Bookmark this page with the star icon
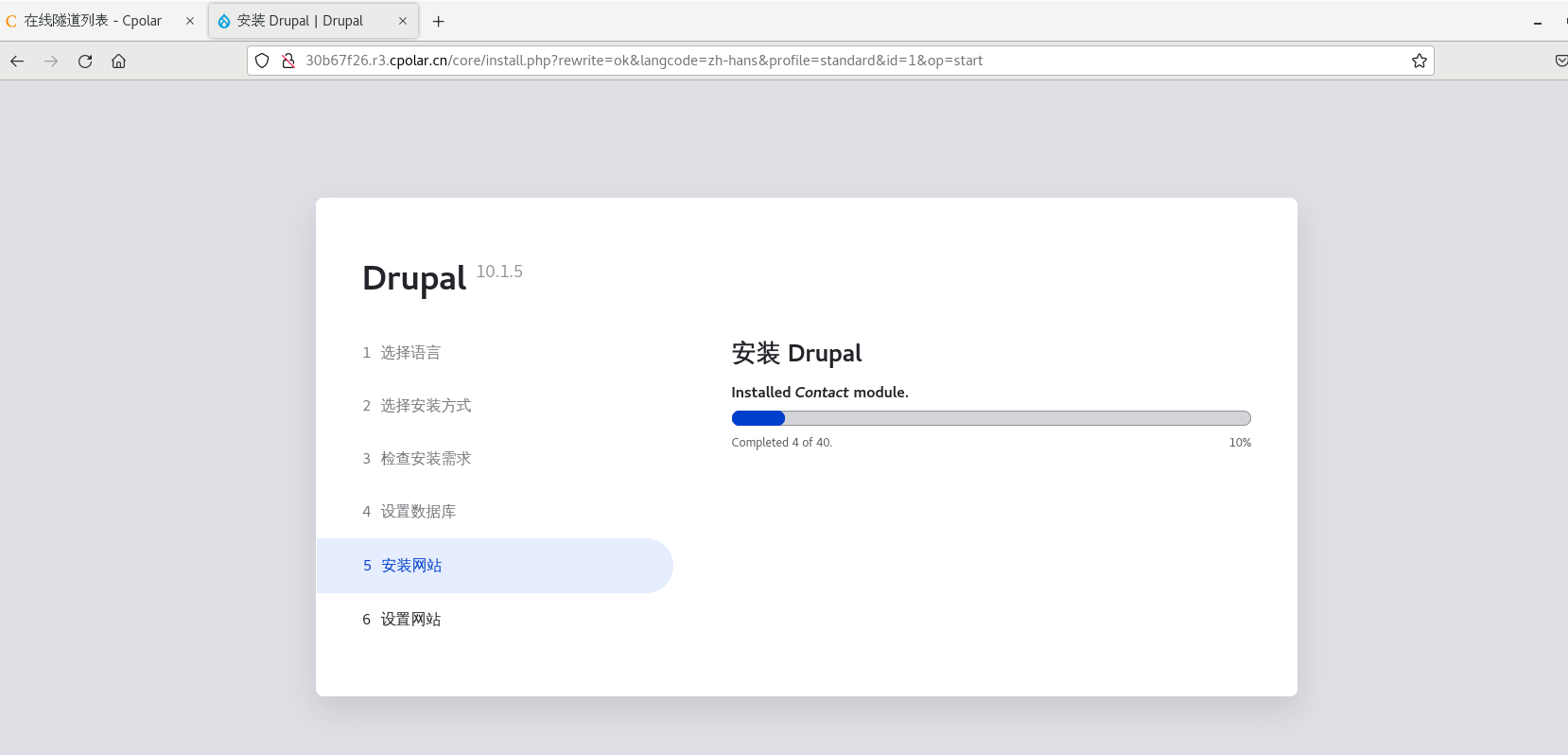The image size is (1568, 755). coord(1419,61)
